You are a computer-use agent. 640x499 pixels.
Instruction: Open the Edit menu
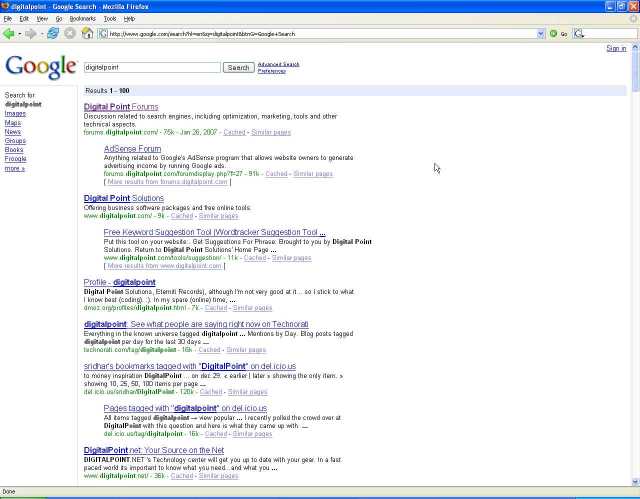[x=24, y=19]
